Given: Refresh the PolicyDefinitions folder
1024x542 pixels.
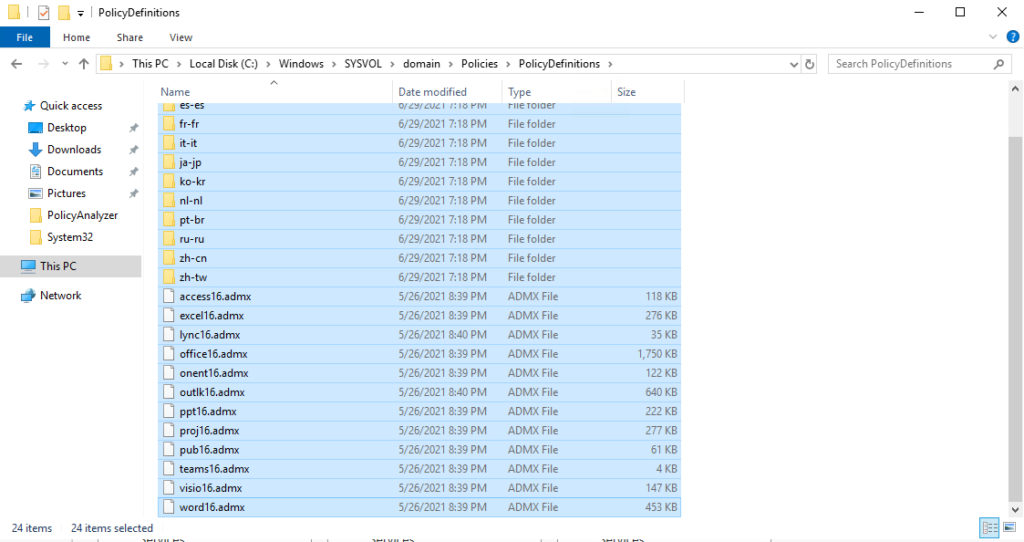Looking at the screenshot, I should [x=810, y=64].
